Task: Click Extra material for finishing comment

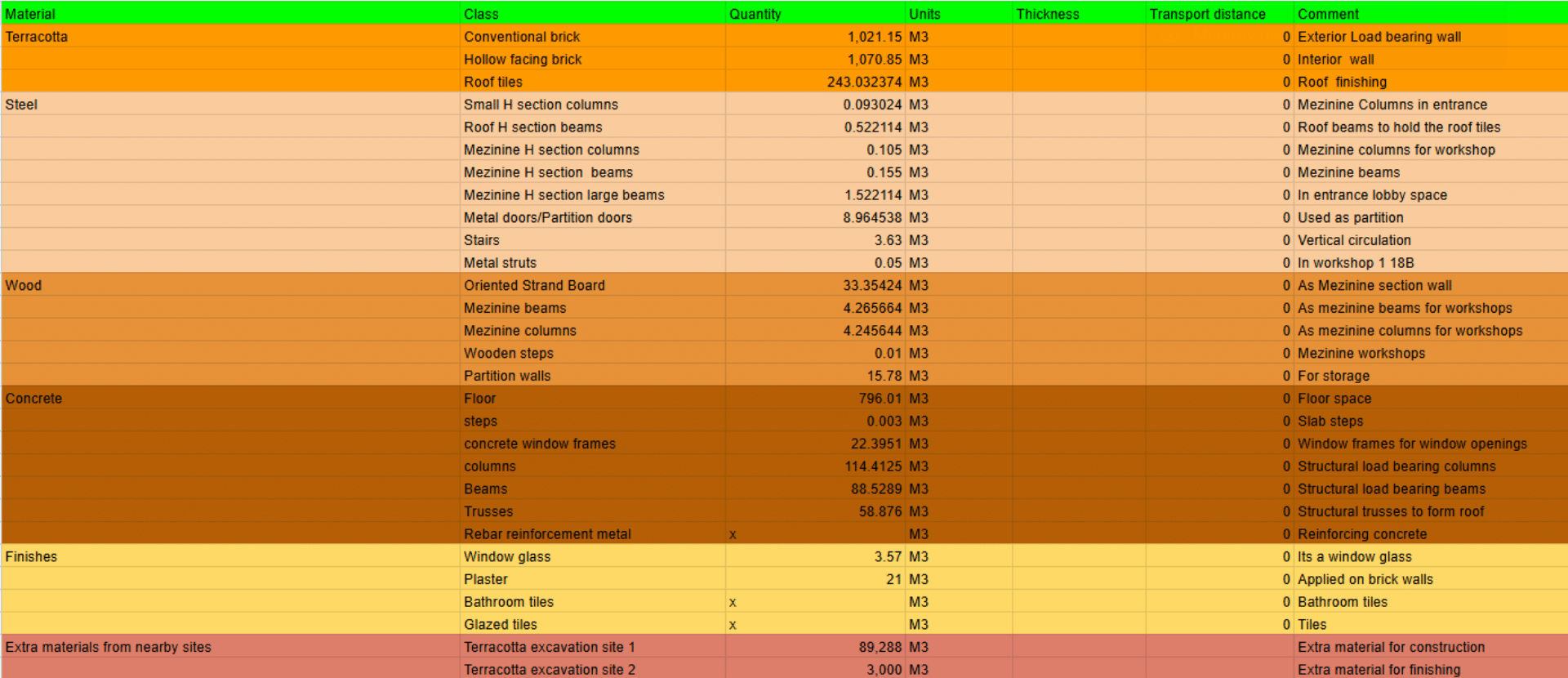Action: [1431, 669]
